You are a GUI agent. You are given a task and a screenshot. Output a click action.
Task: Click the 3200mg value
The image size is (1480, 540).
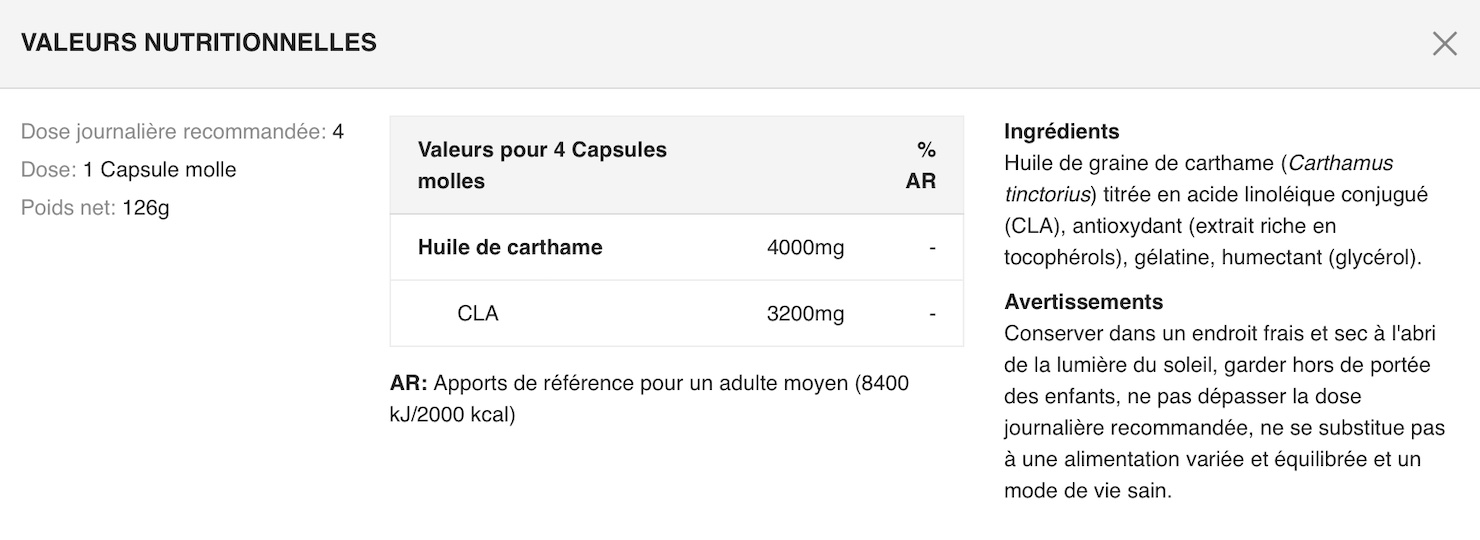point(805,314)
